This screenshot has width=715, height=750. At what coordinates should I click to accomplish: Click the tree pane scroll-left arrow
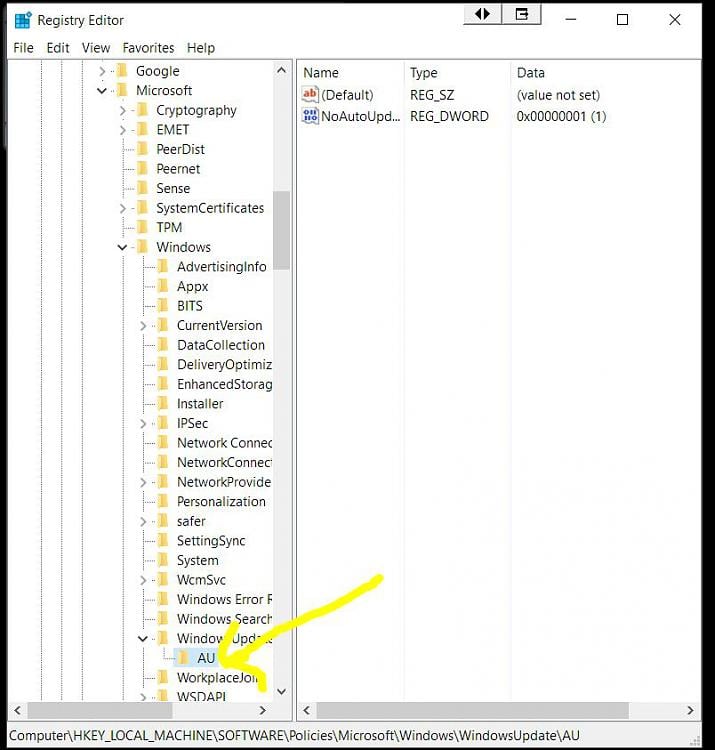(x=18, y=710)
